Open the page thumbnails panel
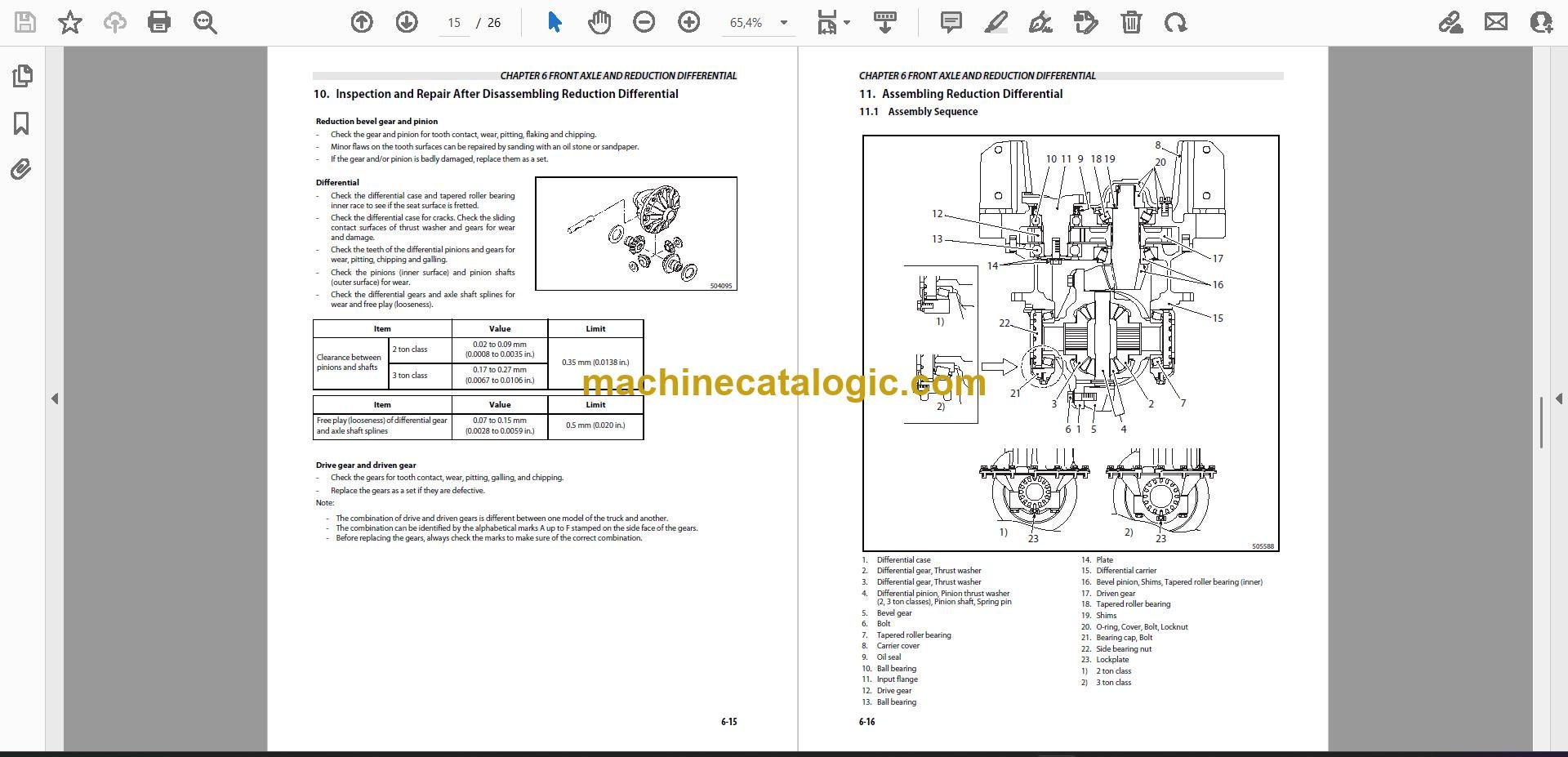This screenshot has width=1568, height=757. (23, 77)
